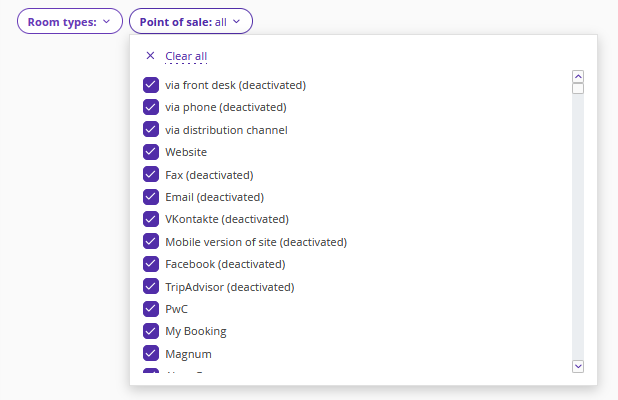Uncheck Fax (deactivated) option
Image resolution: width=618 pixels, height=400 pixels.
point(151,175)
